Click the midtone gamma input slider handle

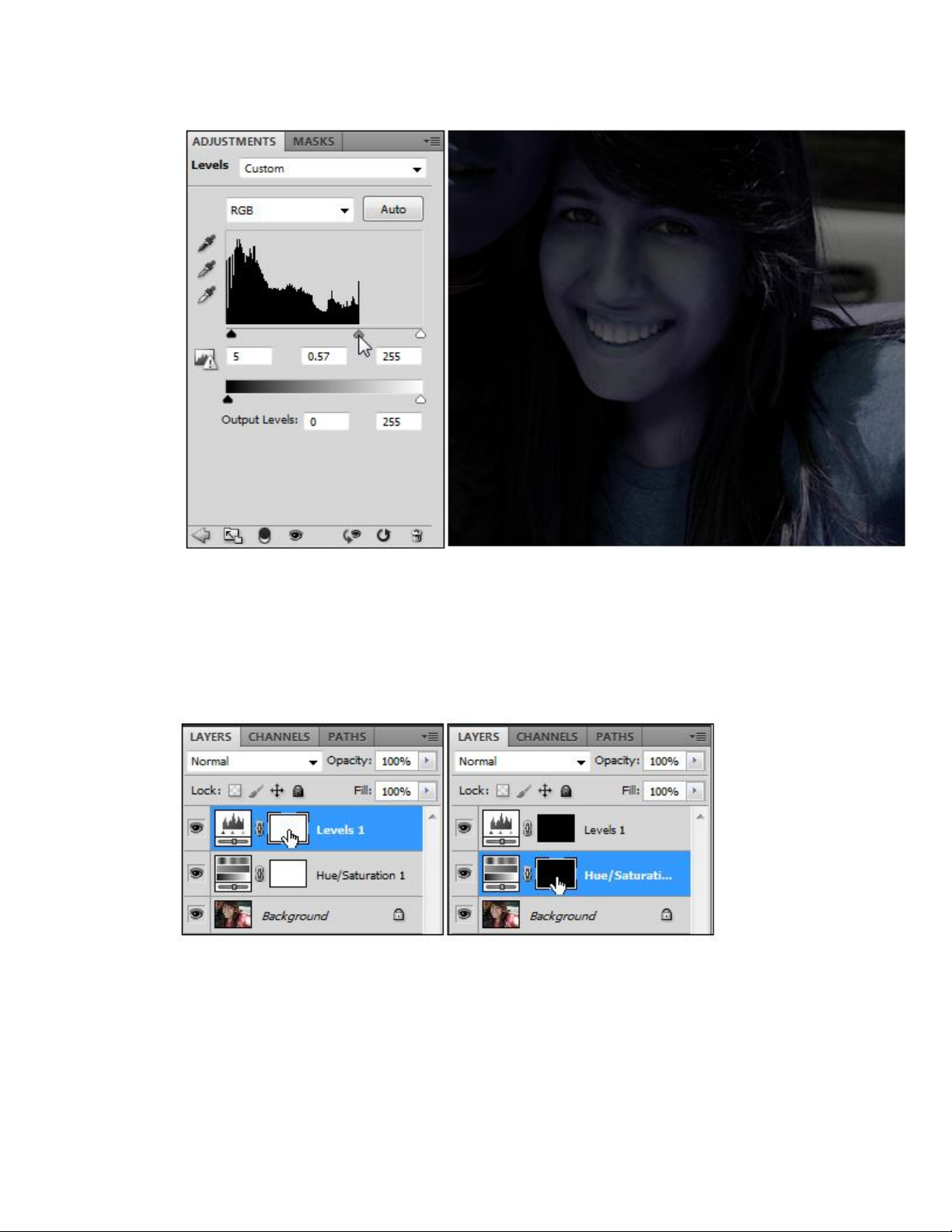(358, 334)
